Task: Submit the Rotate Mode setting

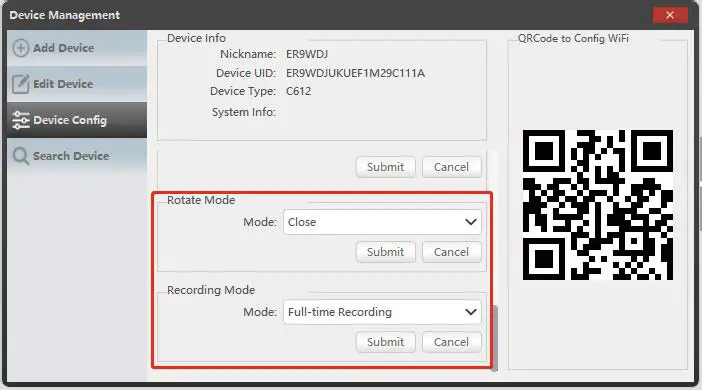Action: click(385, 252)
